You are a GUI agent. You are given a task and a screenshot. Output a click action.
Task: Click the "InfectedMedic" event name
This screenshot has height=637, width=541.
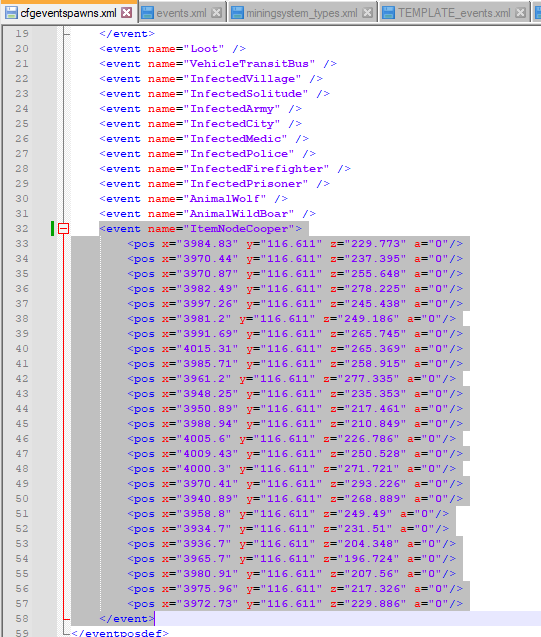(x=236, y=139)
